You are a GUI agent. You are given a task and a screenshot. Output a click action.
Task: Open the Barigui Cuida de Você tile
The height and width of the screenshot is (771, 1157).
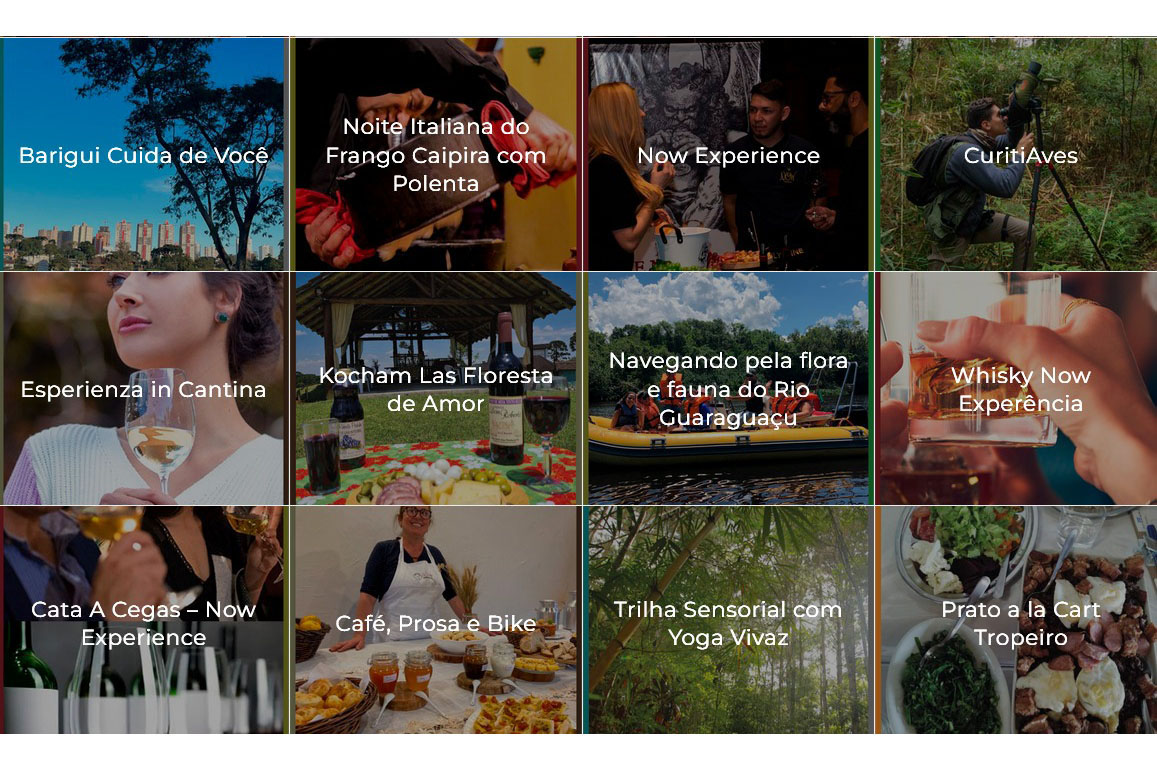point(144,154)
